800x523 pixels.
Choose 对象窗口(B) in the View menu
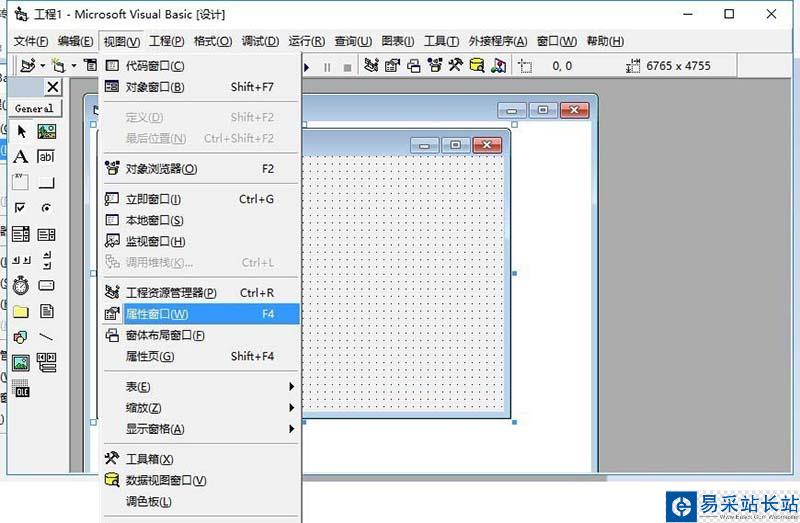point(202,87)
